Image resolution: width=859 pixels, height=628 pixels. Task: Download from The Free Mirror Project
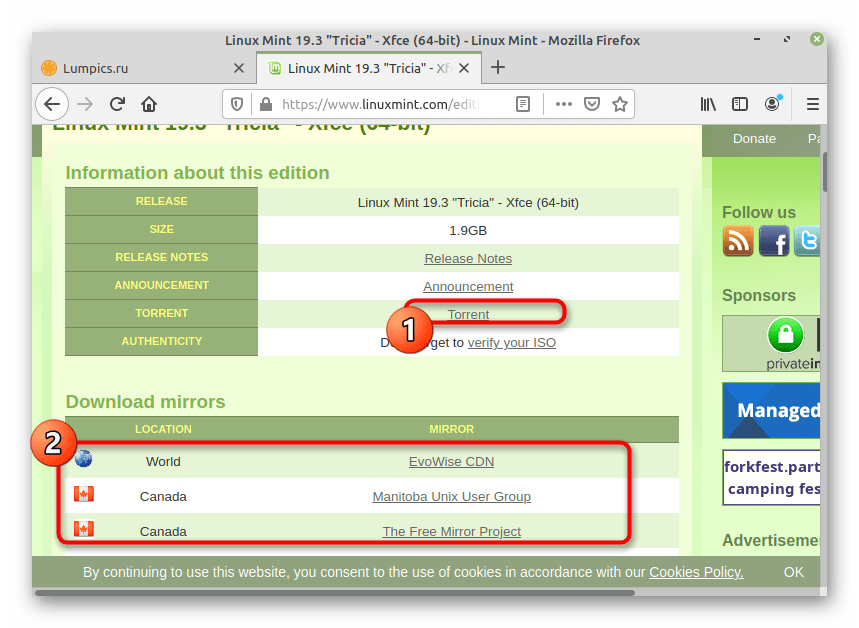tap(451, 532)
